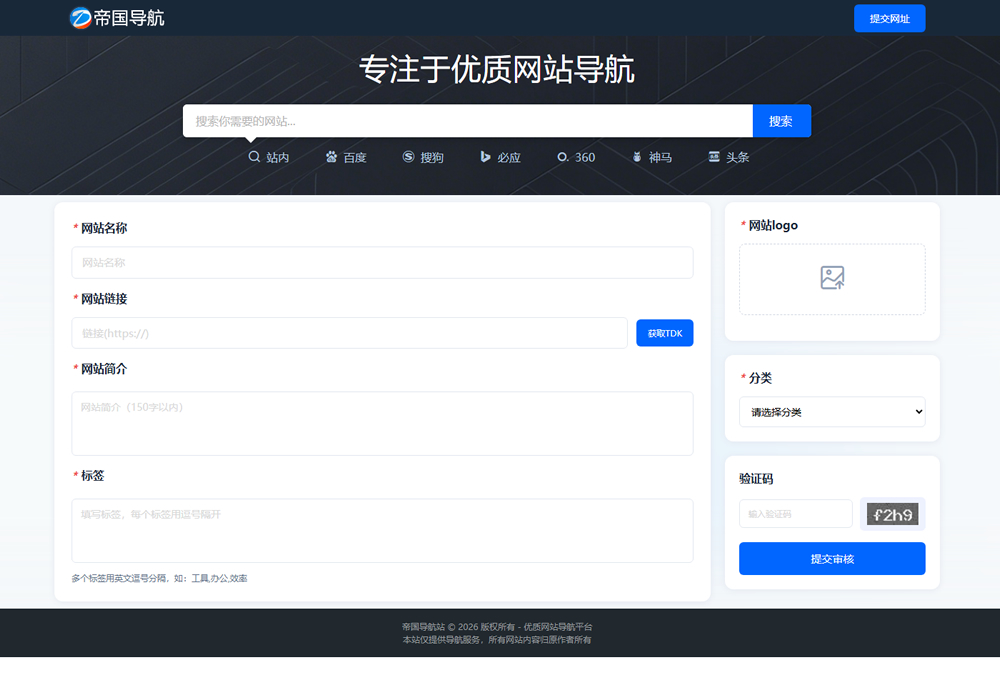The image size is (1000, 683).
Task: Click the 帝国导航站 © 2026 copyright line
Action: [497, 627]
